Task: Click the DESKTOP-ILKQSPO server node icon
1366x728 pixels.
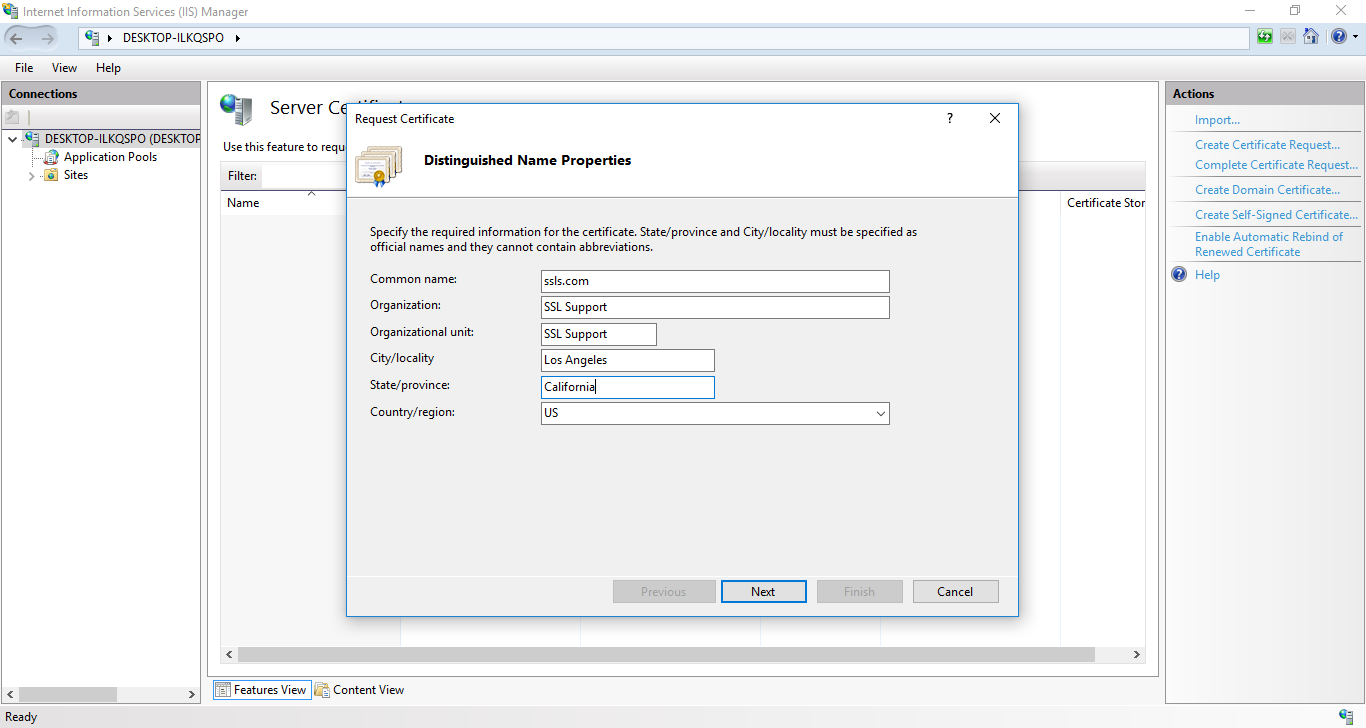Action: 32,139
